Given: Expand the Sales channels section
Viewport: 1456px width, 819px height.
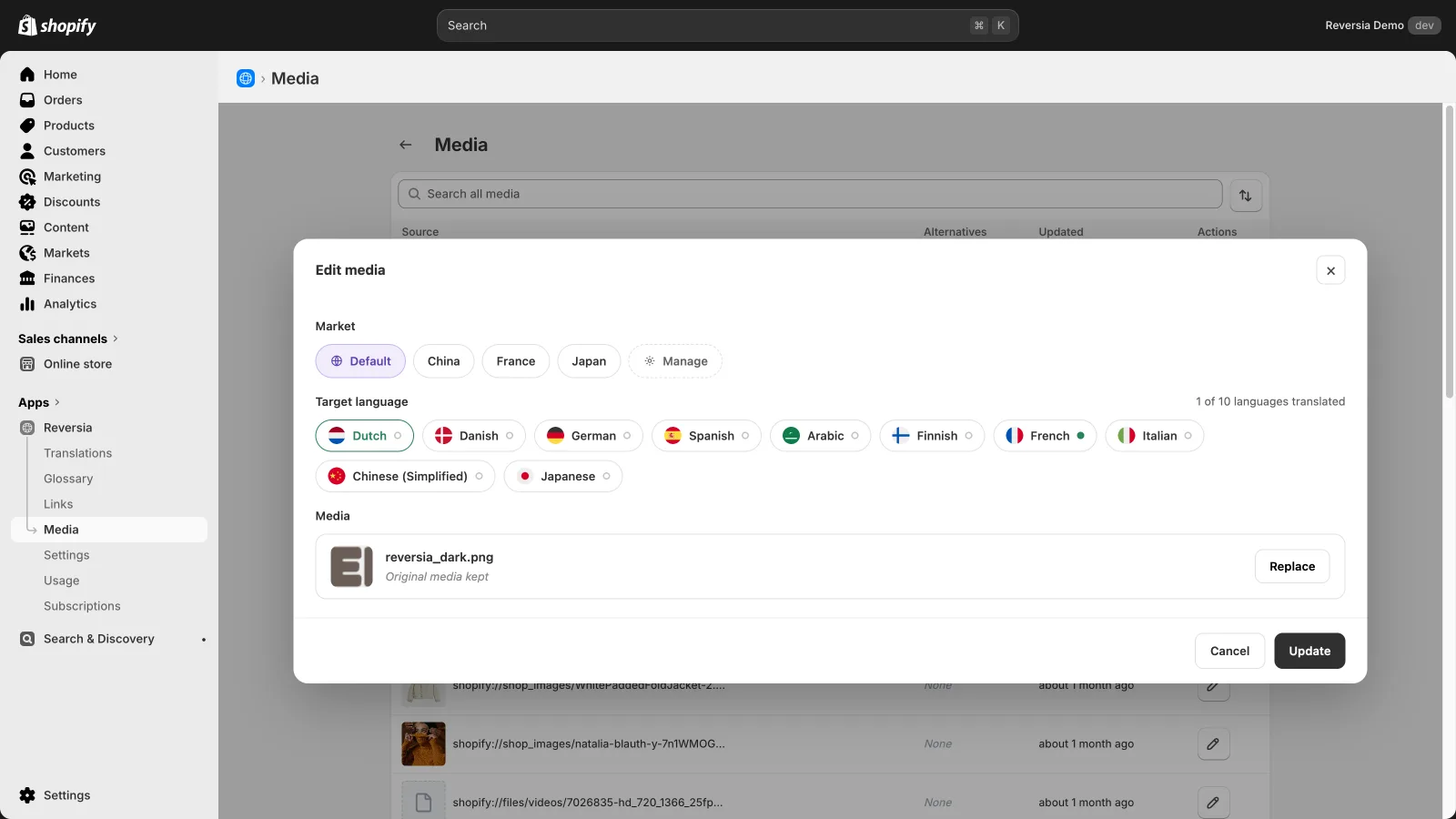Looking at the screenshot, I should 68,339.
